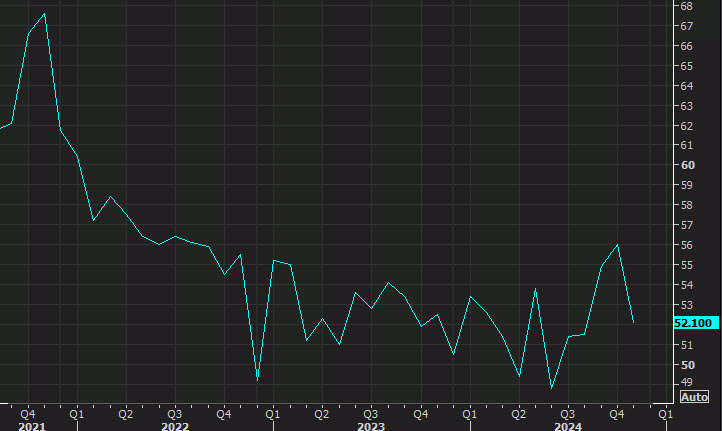This screenshot has width=722, height=431.
Task: Click the 53 value on the price axis
Action: pyautogui.click(x=687, y=305)
